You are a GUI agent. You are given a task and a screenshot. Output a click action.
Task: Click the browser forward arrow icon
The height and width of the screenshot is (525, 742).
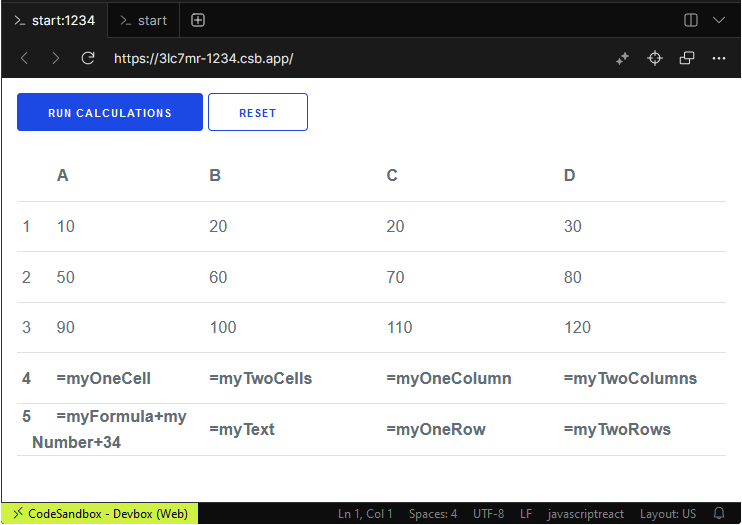click(x=56, y=58)
